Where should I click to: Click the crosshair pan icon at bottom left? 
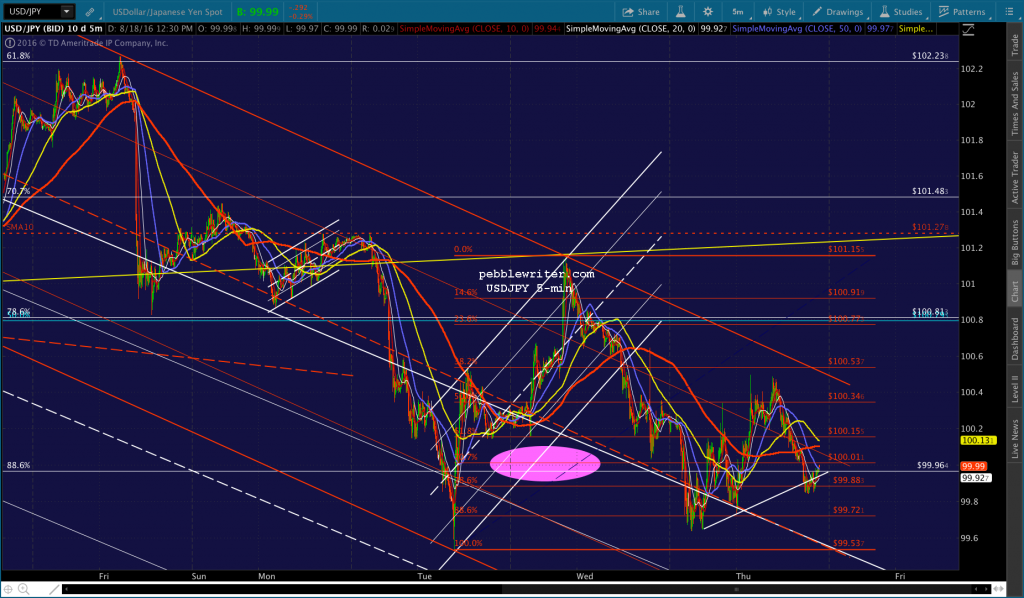click(8, 589)
